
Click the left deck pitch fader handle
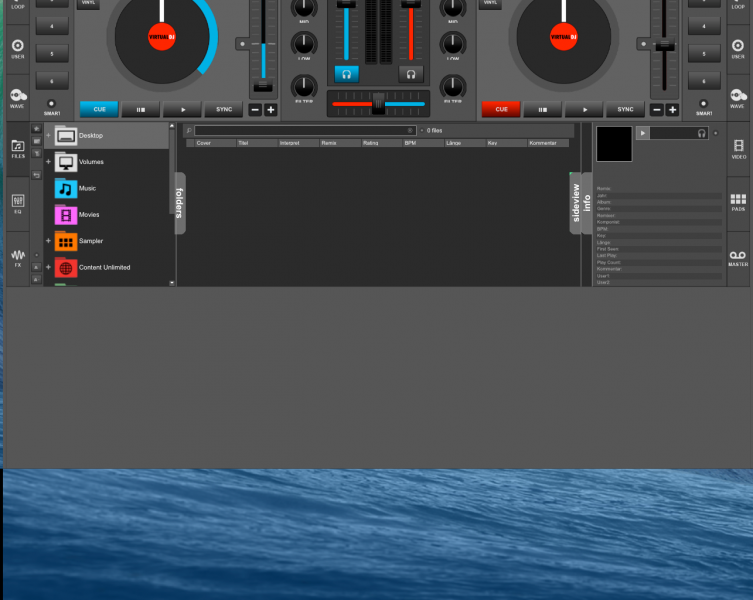pos(263,87)
